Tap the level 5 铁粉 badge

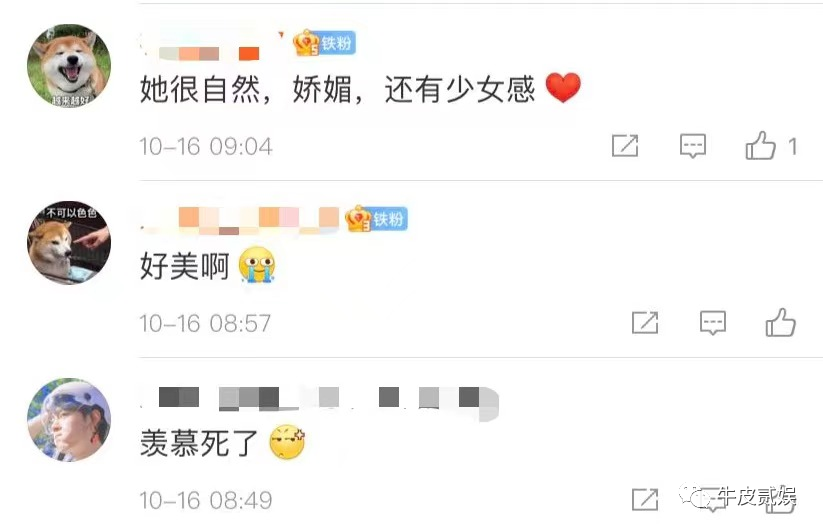[324, 42]
